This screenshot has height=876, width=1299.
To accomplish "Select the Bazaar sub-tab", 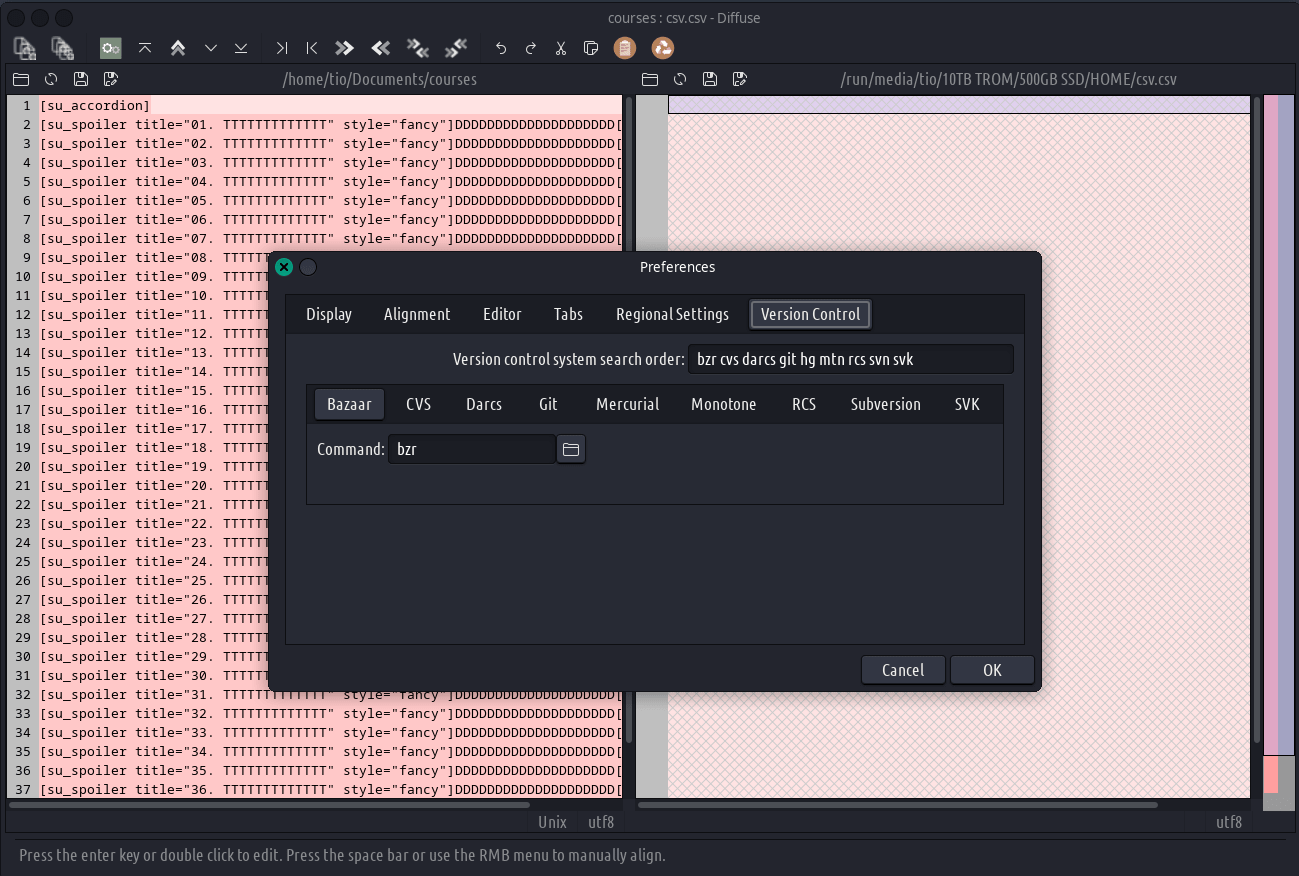I will click(349, 404).
